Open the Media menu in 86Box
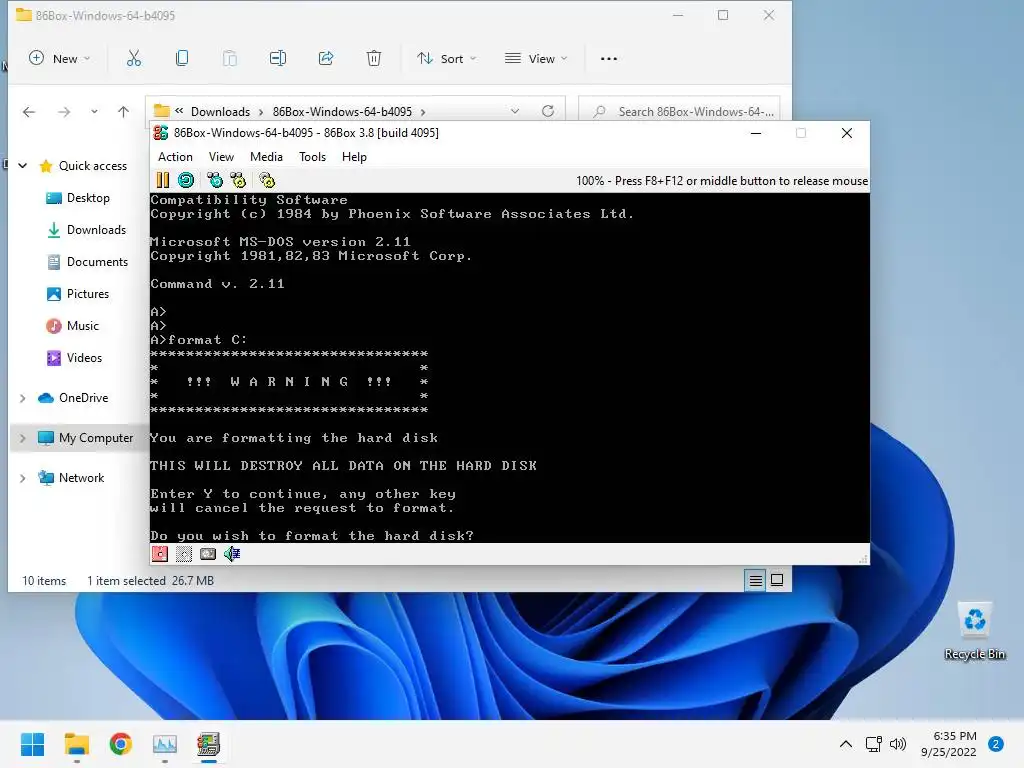The height and width of the screenshot is (768, 1024). 266,157
